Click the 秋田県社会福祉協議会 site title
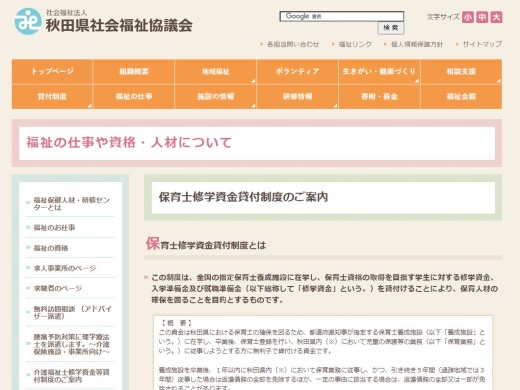520x390 pixels. click(119, 25)
